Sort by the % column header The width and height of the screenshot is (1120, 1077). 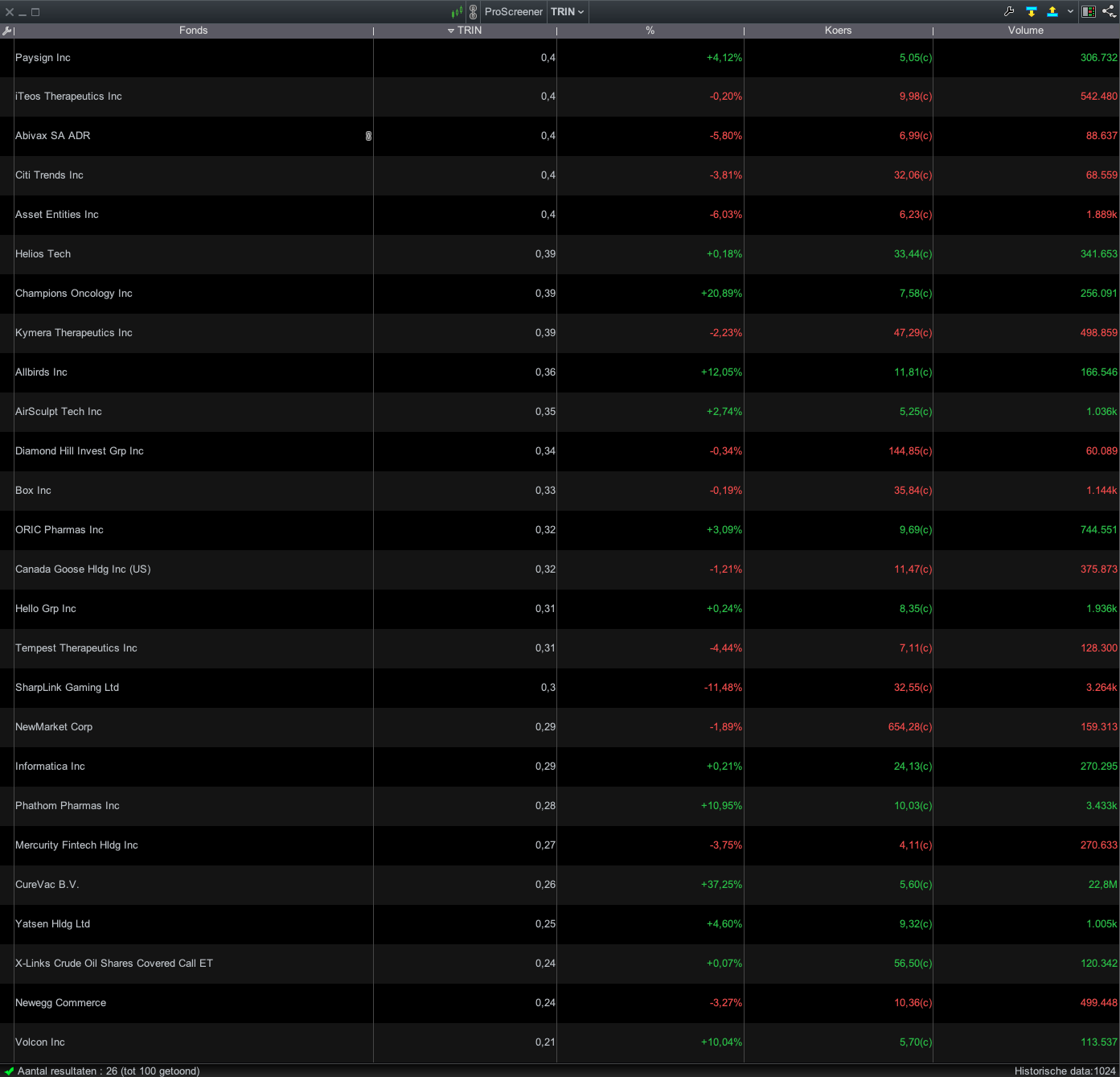click(650, 31)
